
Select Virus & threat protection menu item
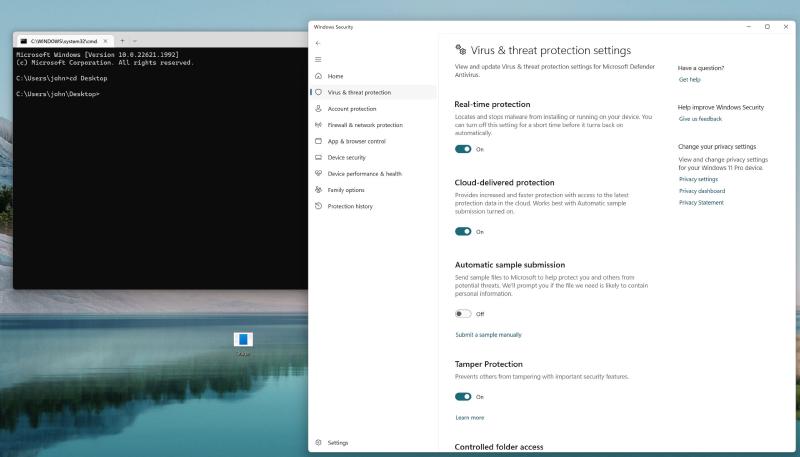(374, 92)
